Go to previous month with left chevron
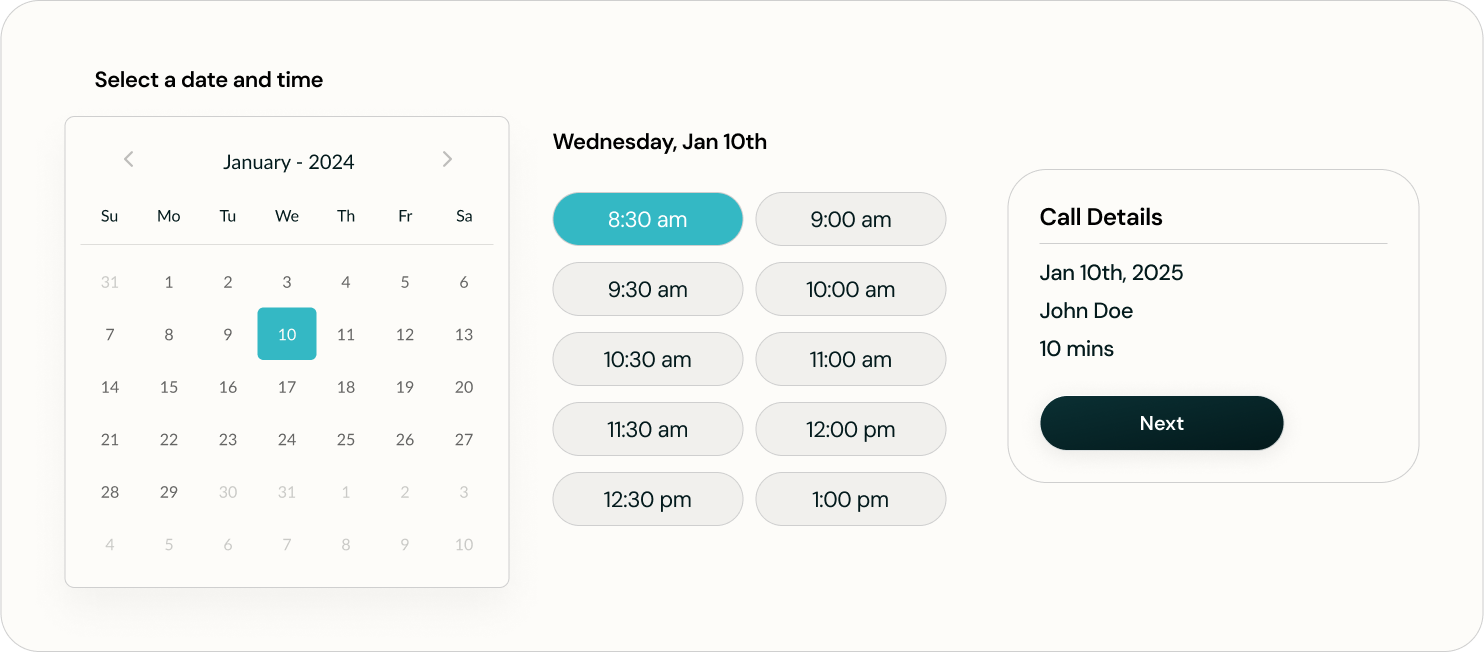1484x653 pixels. pyautogui.click(x=128, y=159)
